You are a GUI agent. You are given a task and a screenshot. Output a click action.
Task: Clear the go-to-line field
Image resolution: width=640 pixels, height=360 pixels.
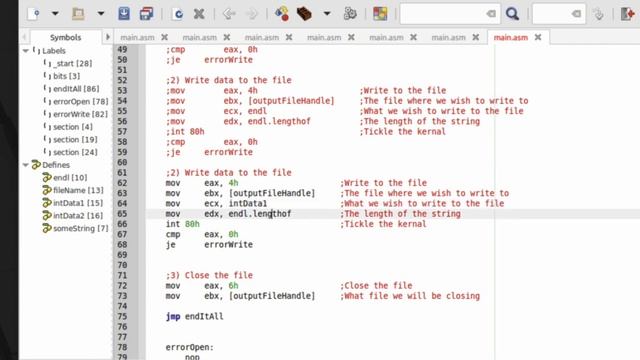click(x=576, y=14)
